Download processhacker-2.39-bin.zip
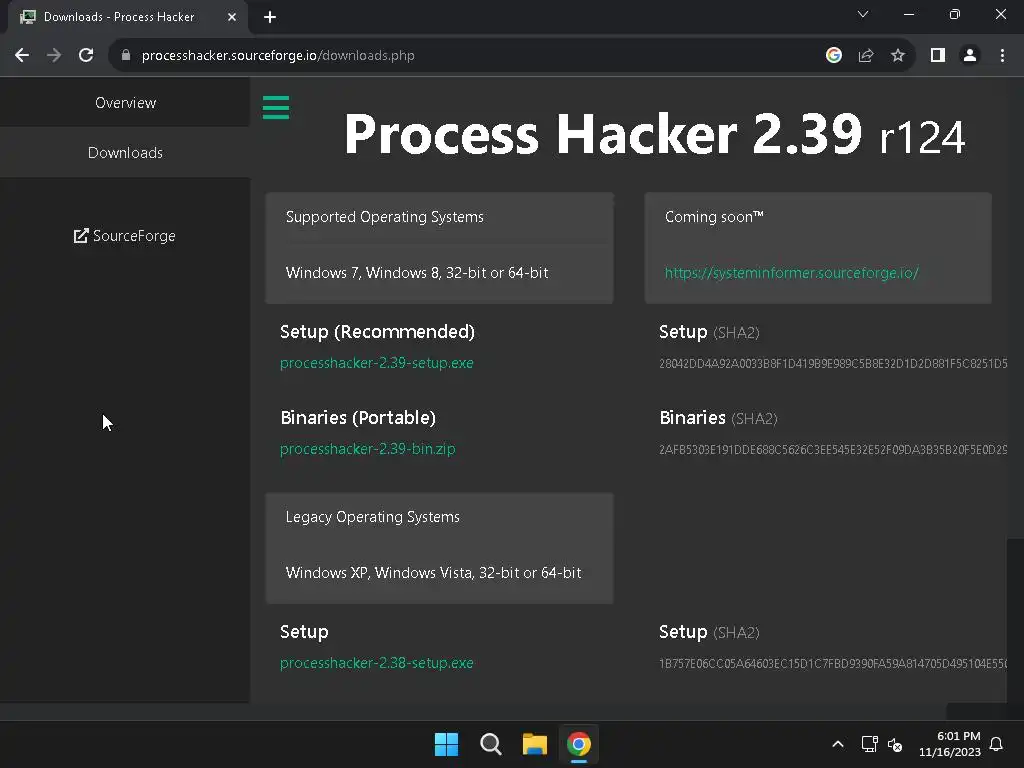 tap(368, 449)
